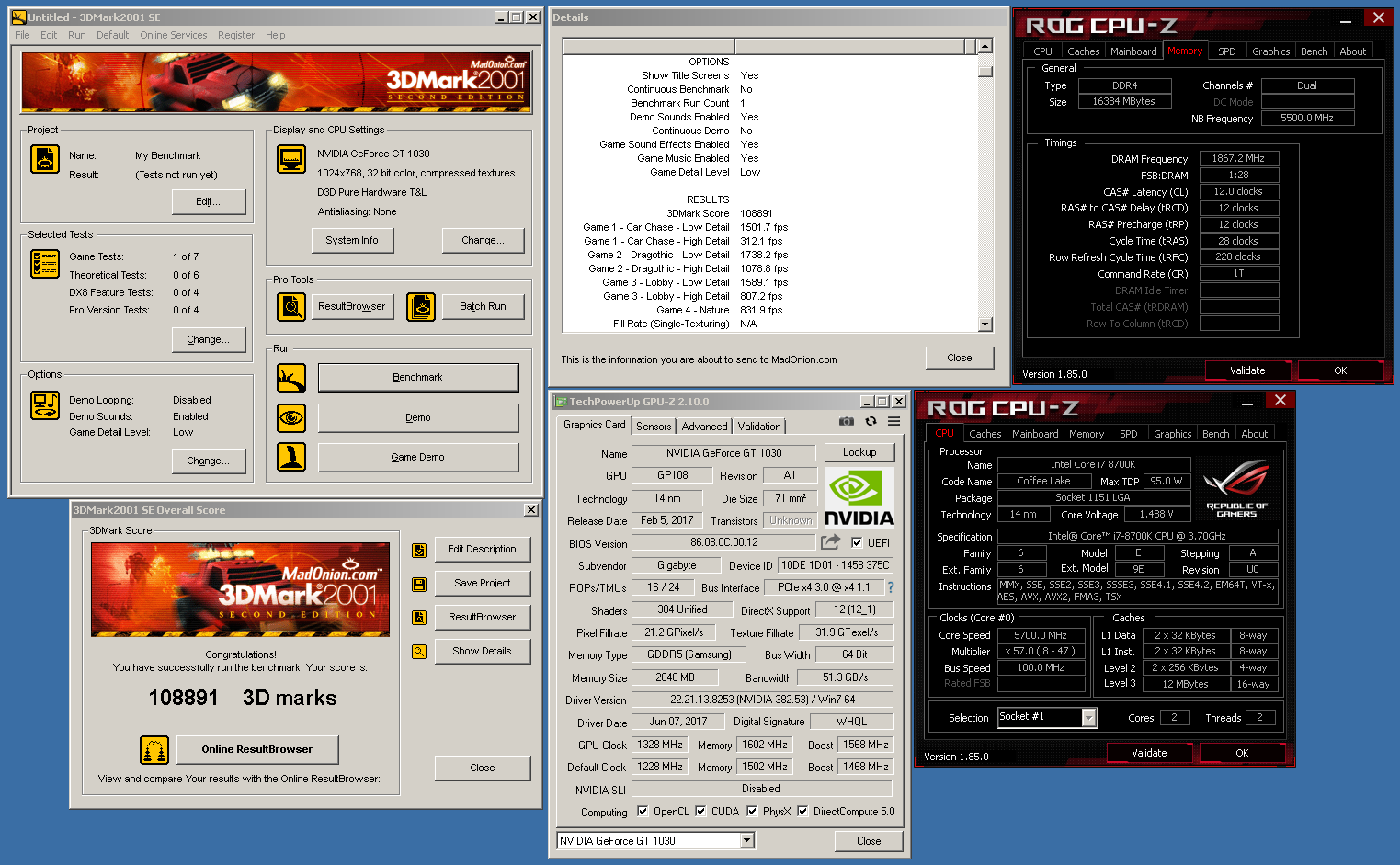The height and width of the screenshot is (865, 1400).
Task: Click Save Project button
Action: [482, 583]
